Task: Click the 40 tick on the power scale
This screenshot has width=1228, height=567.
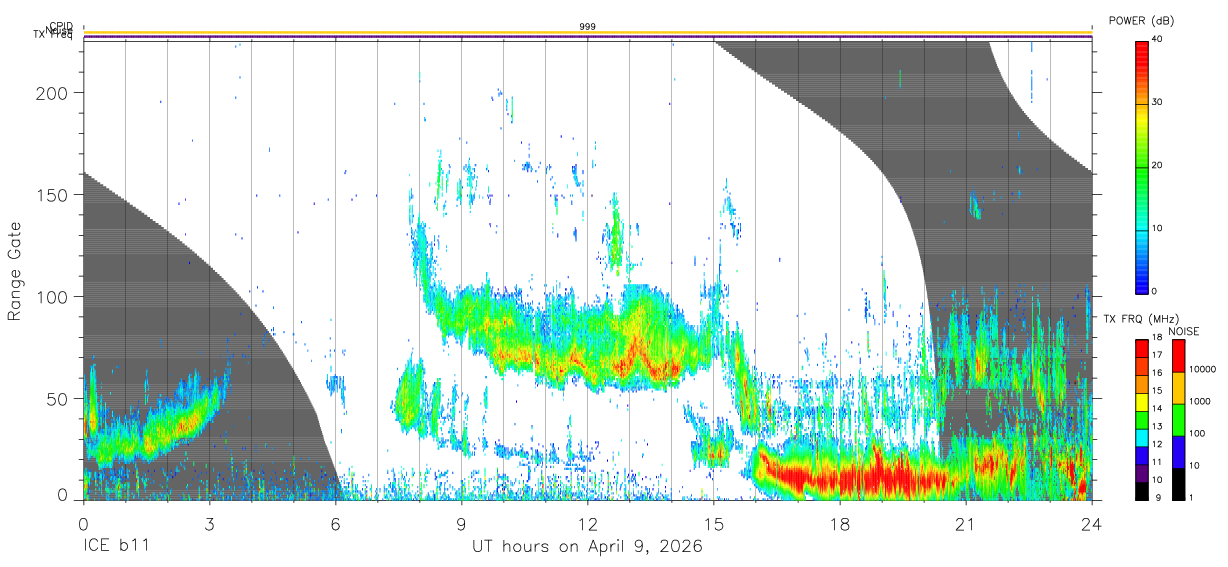Action: click(x=1158, y=39)
